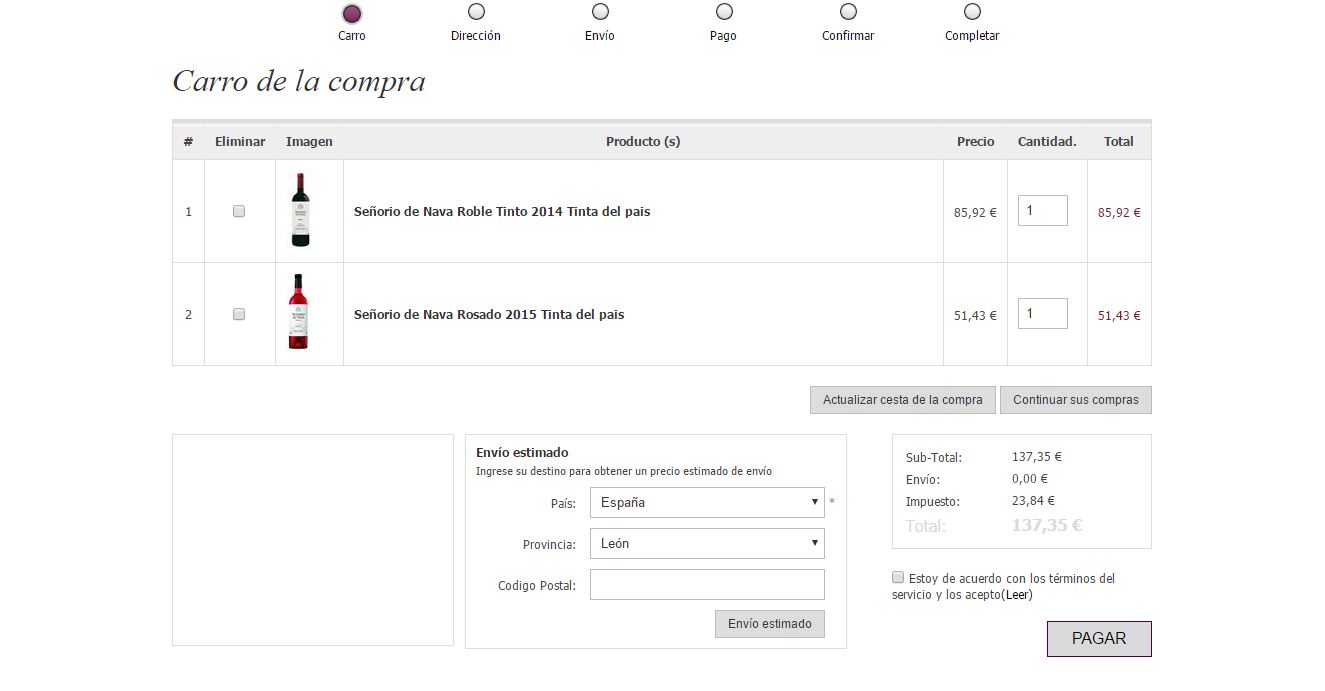The width and height of the screenshot is (1325, 691).
Task: Click the Carro de la compra heading
Action: 299,81
